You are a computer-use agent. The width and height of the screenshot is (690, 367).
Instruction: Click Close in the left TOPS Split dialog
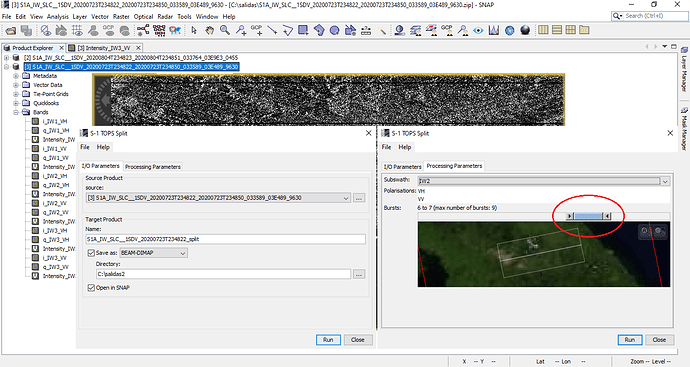358,340
